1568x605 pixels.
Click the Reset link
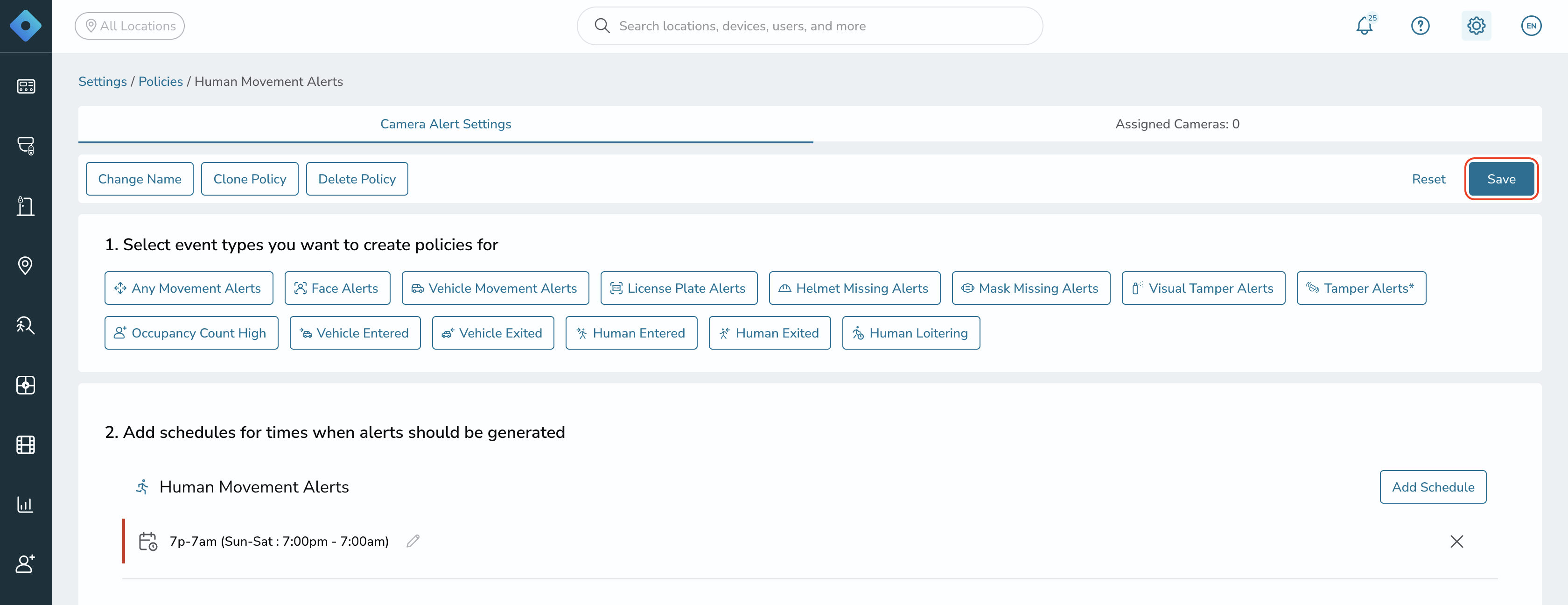coord(1428,179)
